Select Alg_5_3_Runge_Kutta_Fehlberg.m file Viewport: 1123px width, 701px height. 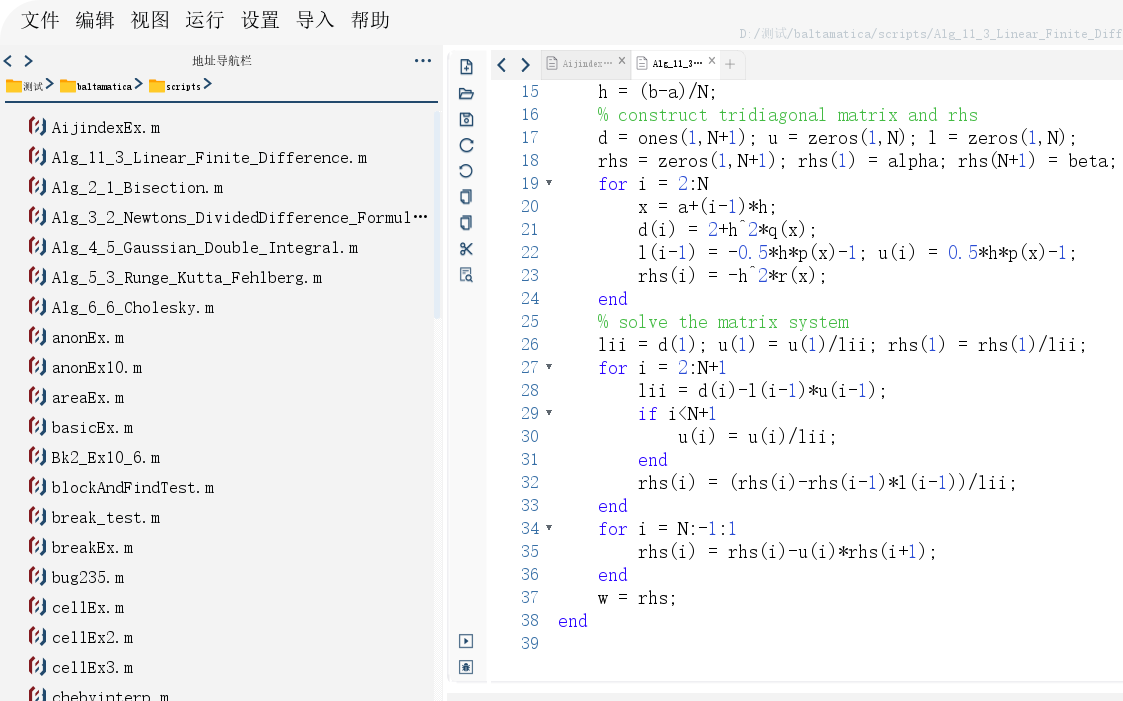coord(175,278)
